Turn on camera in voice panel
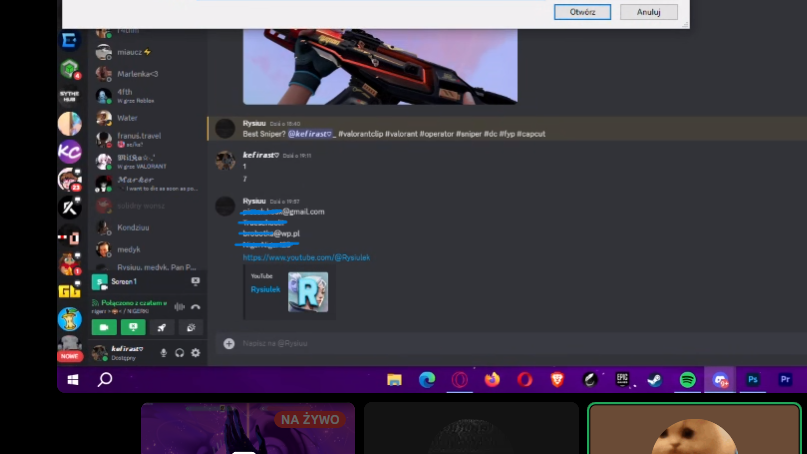Viewport: 807px width, 454px height. 104,327
